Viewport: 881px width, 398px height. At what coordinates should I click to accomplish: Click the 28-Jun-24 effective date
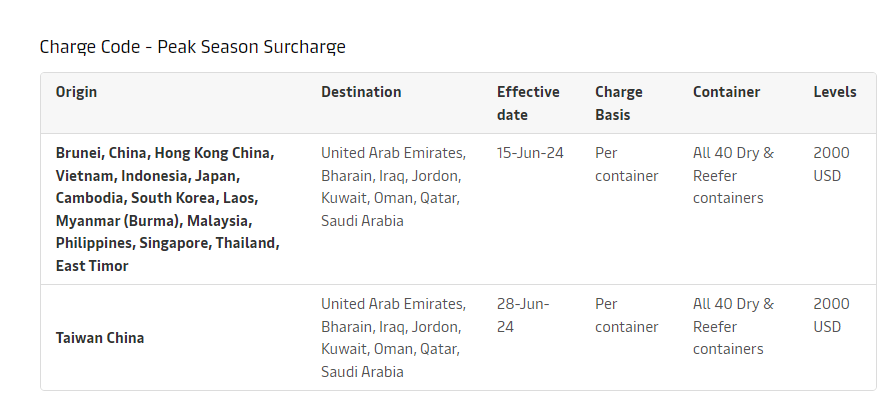[x=523, y=315]
